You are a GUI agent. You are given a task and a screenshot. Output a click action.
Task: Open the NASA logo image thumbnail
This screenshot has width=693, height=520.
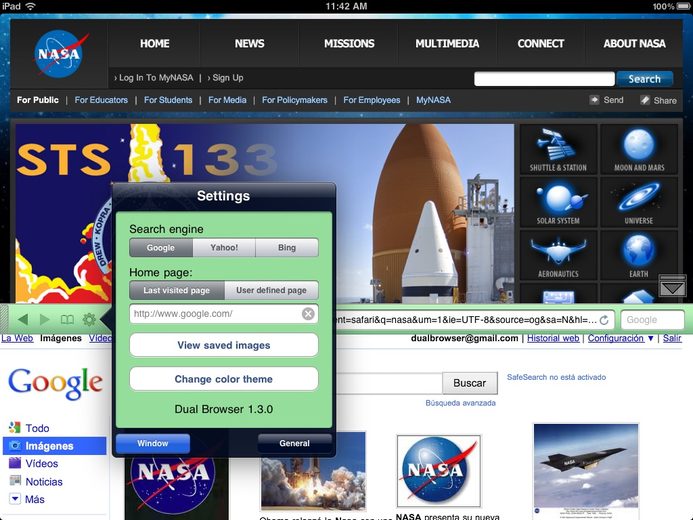[x=438, y=471]
